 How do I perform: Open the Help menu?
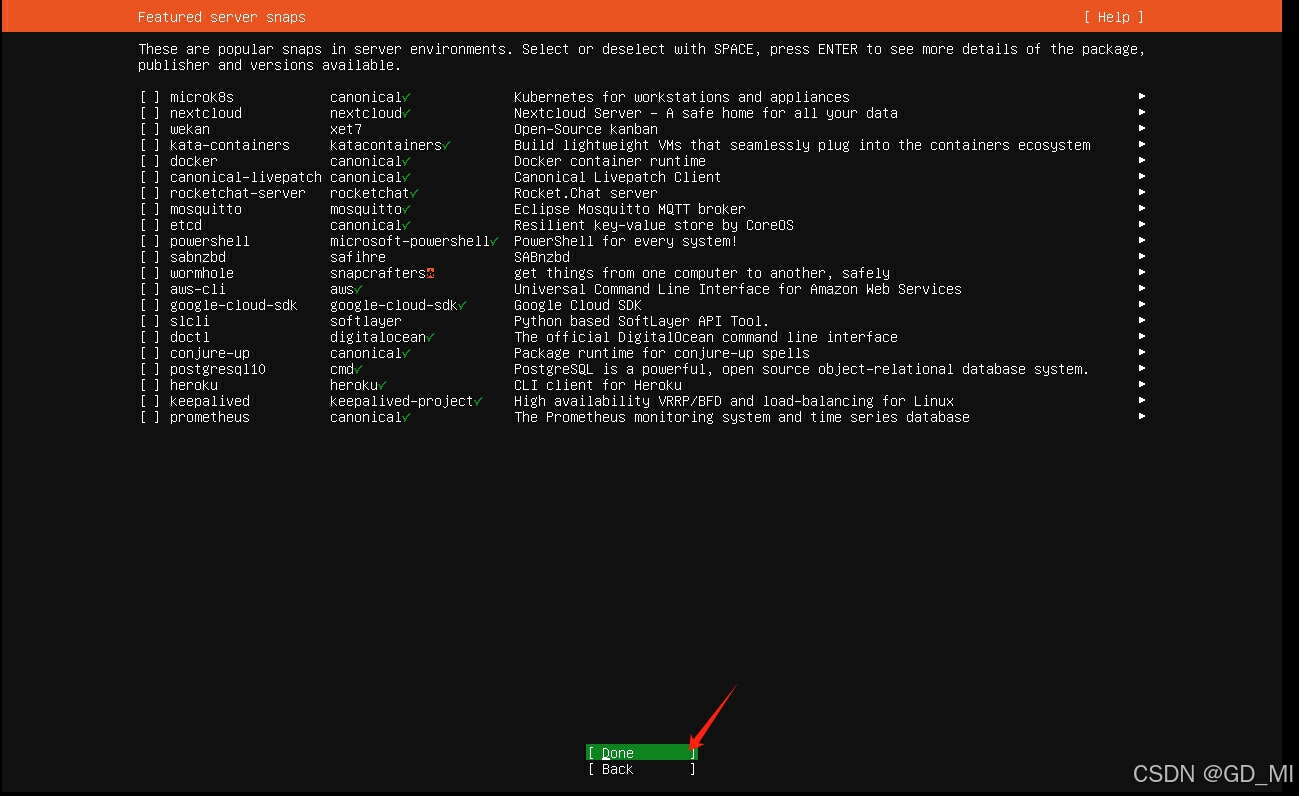1113,17
